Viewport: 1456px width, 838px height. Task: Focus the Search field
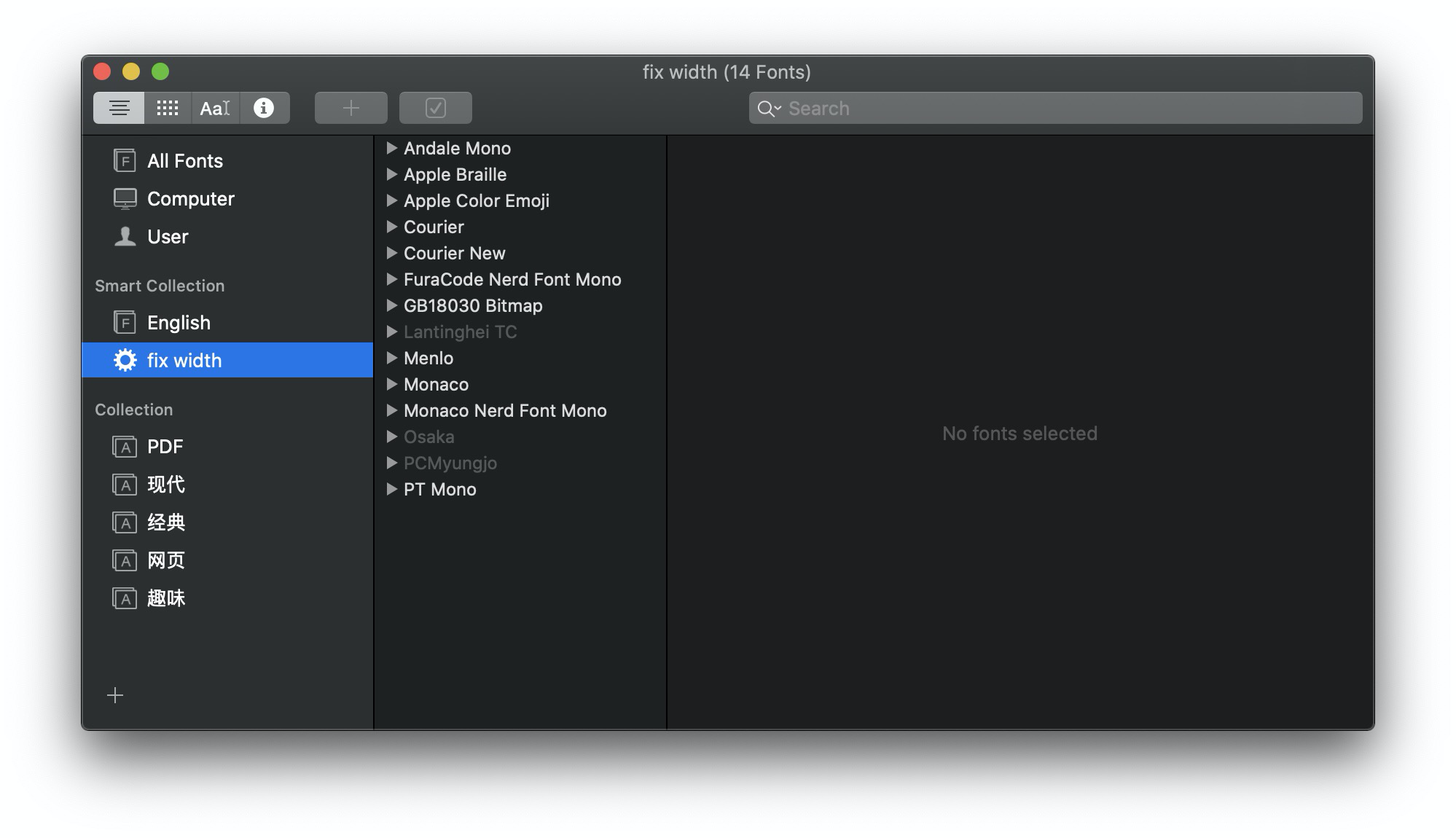(x=1056, y=108)
